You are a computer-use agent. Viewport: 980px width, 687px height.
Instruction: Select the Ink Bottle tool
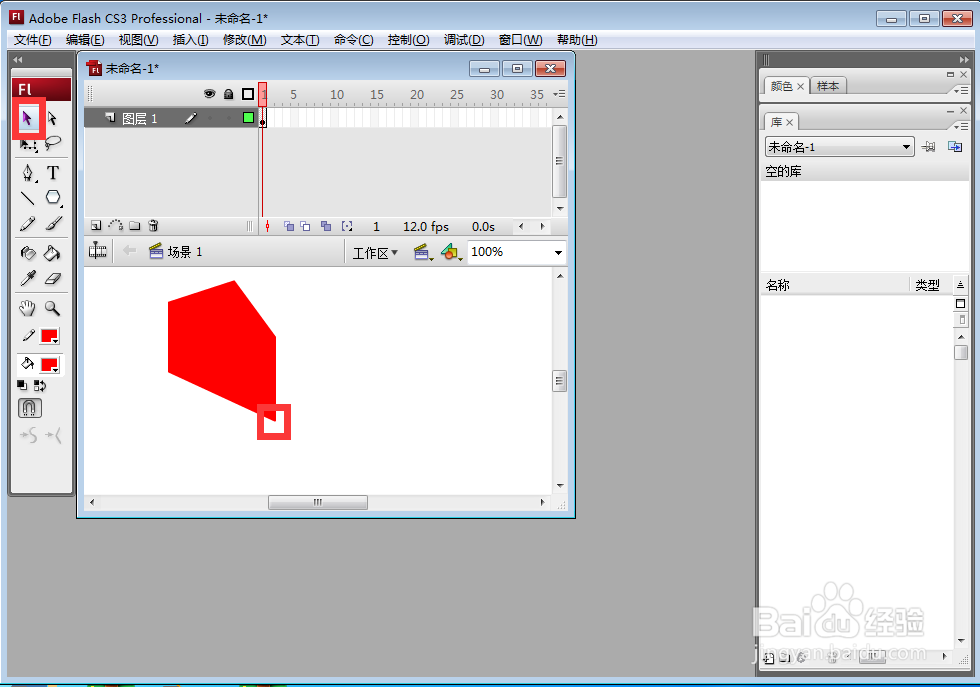tap(28, 253)
